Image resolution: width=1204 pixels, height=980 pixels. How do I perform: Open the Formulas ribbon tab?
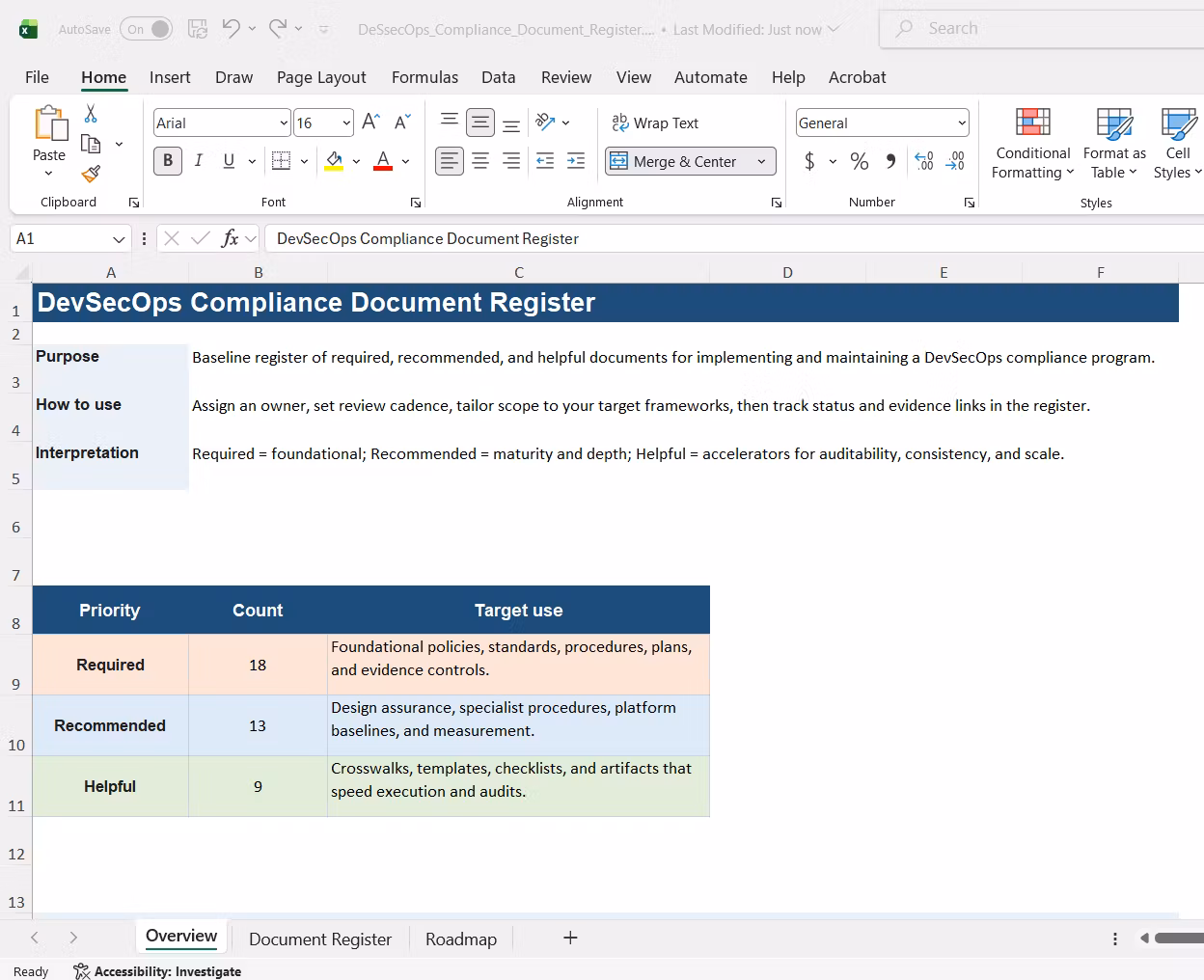[424, 77]
